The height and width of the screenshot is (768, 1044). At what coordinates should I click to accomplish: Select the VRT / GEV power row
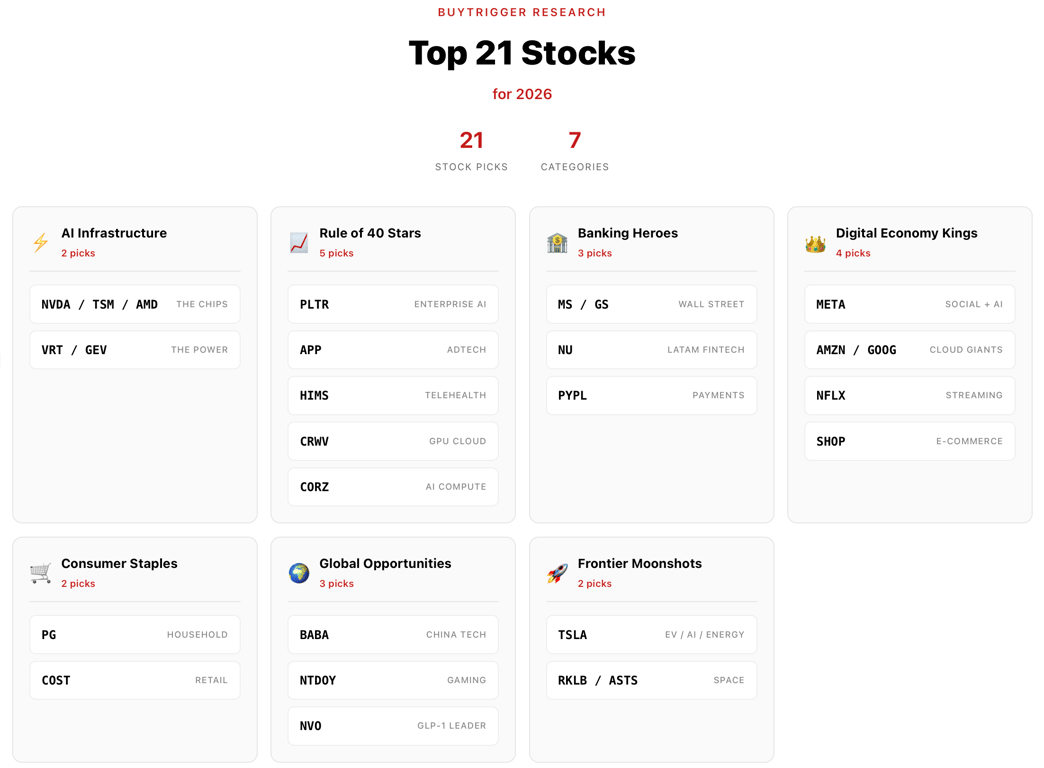coord(134,350)
